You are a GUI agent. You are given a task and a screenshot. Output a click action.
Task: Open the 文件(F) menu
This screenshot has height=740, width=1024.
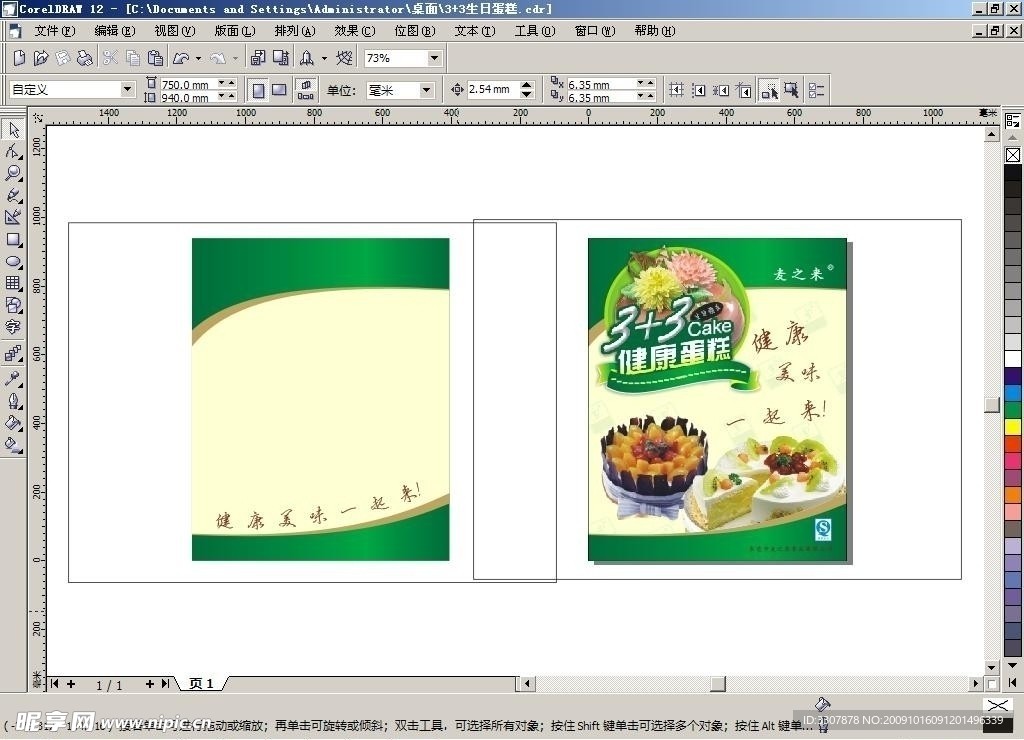click(55, 31)
